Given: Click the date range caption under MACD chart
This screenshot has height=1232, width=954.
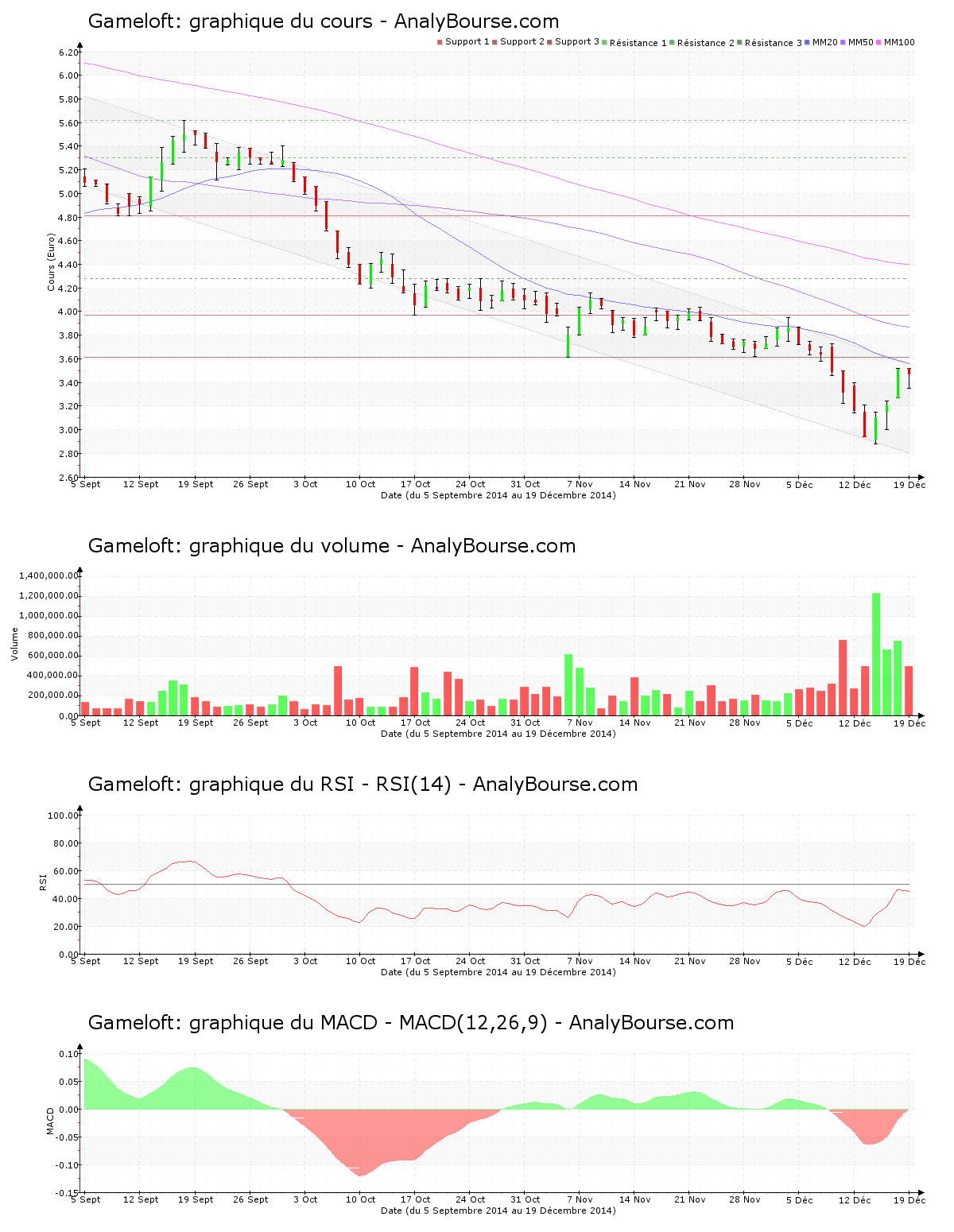Looking at the screenshot, I should pos(498,1211).
